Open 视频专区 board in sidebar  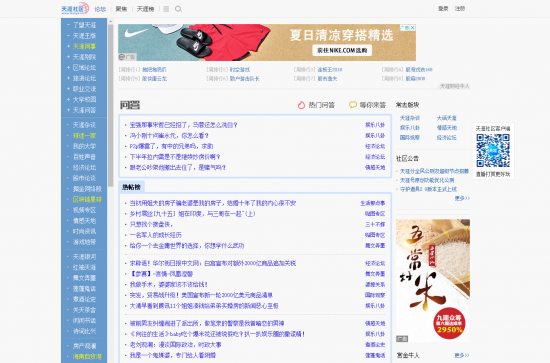tap(84, 210)
